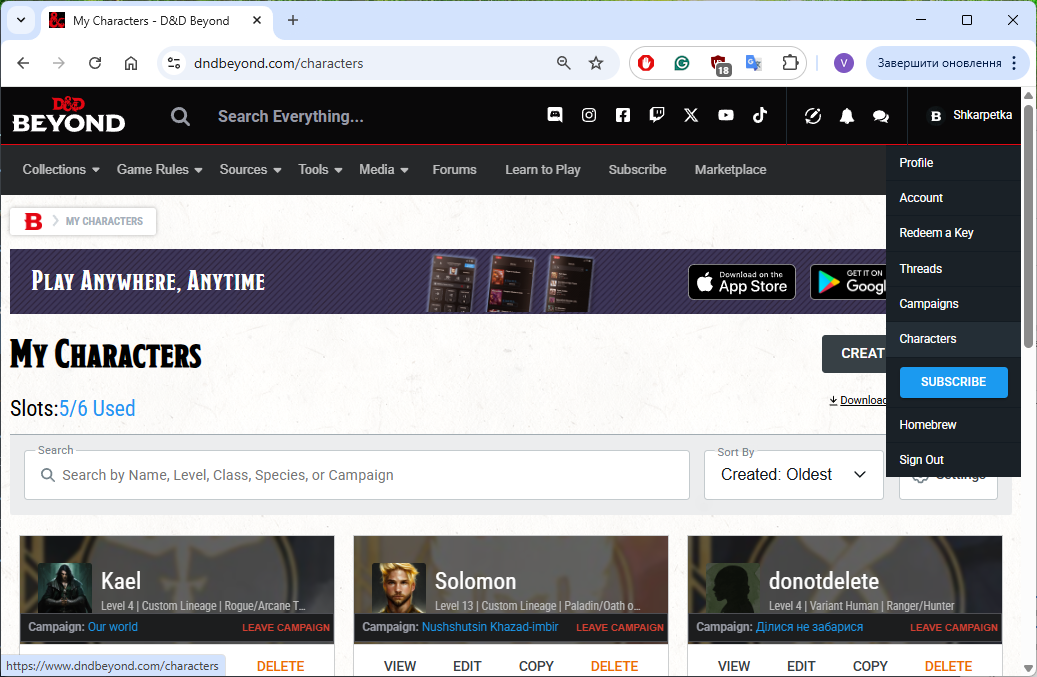Select Redeem a Key menu entry

coord(936,232)
